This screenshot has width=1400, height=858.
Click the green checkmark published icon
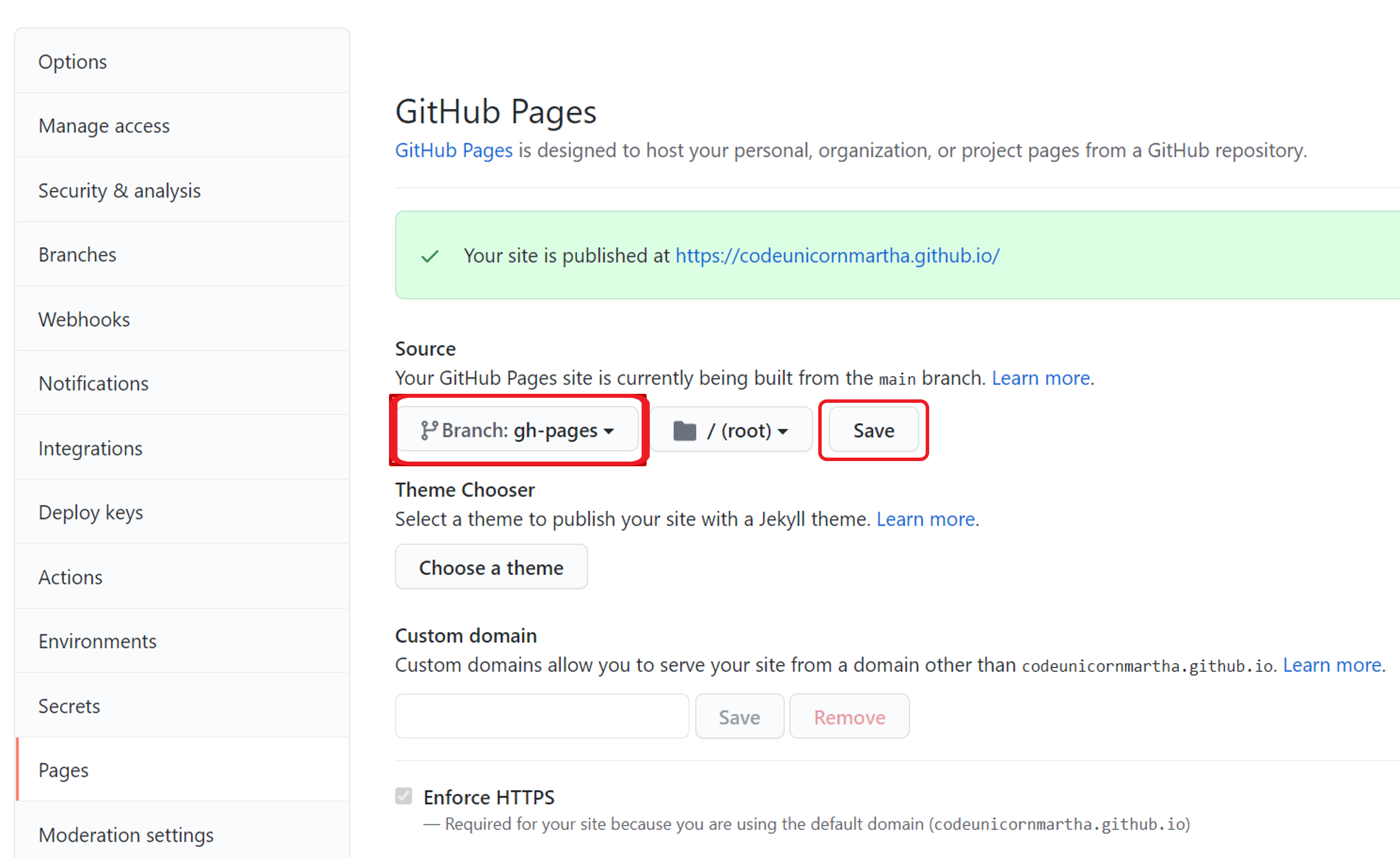pos(430,256)
